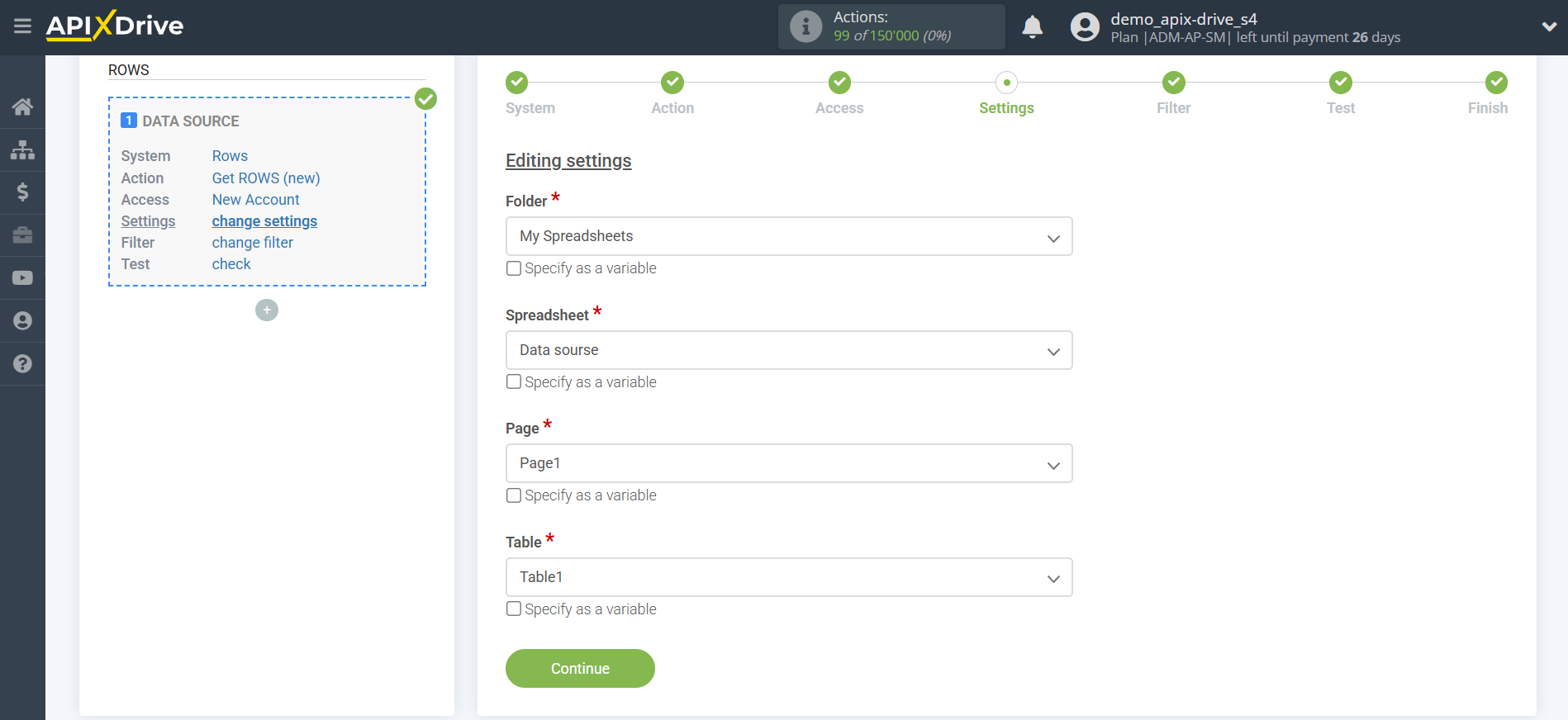Open the briefcase icon in sidebar
Viewport: 1568px width, 720px height.
click(x=22, y=235)
